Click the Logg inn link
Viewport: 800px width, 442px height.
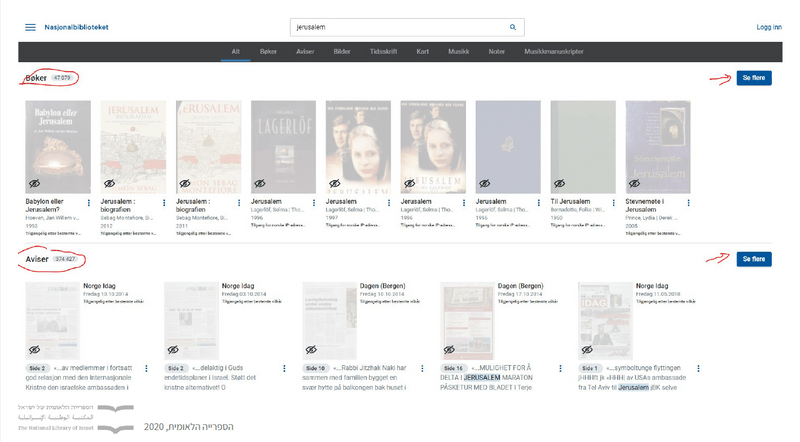click(769, 27)
